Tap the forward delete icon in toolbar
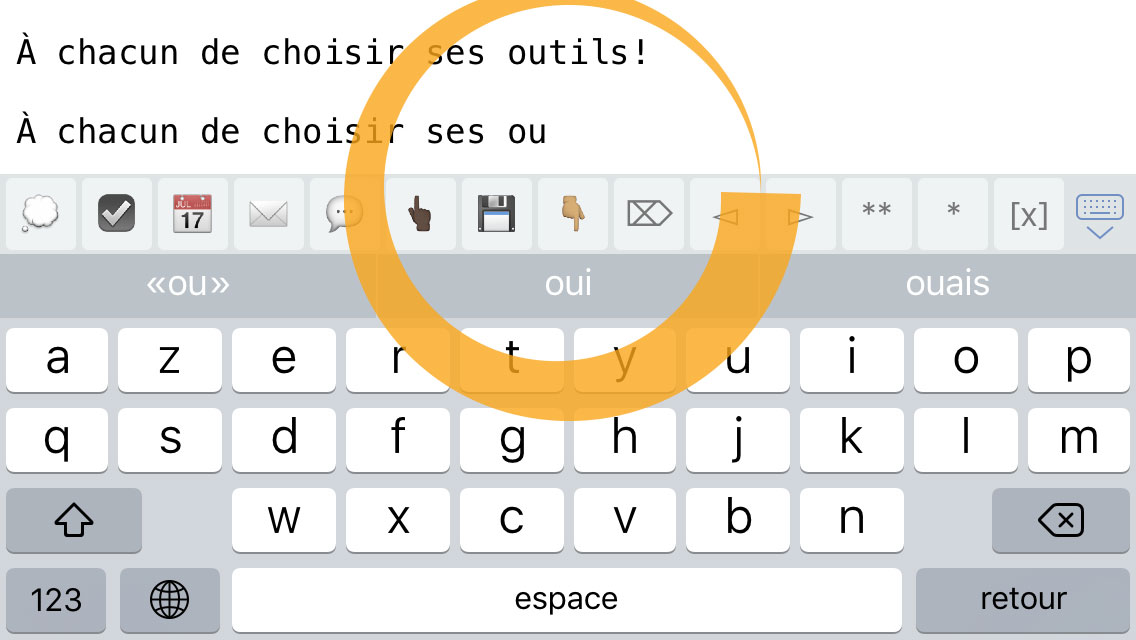The image size is (1136, 640). 648,215
